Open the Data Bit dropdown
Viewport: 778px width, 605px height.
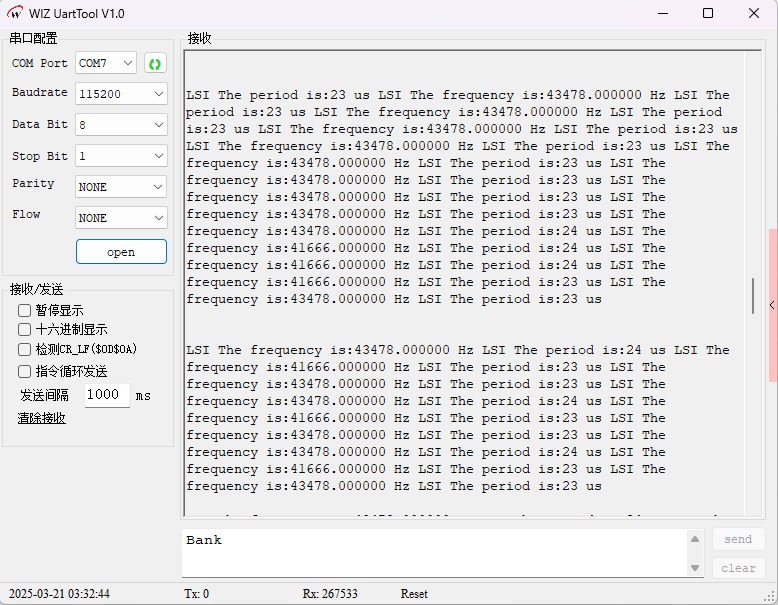pos(121,125)
